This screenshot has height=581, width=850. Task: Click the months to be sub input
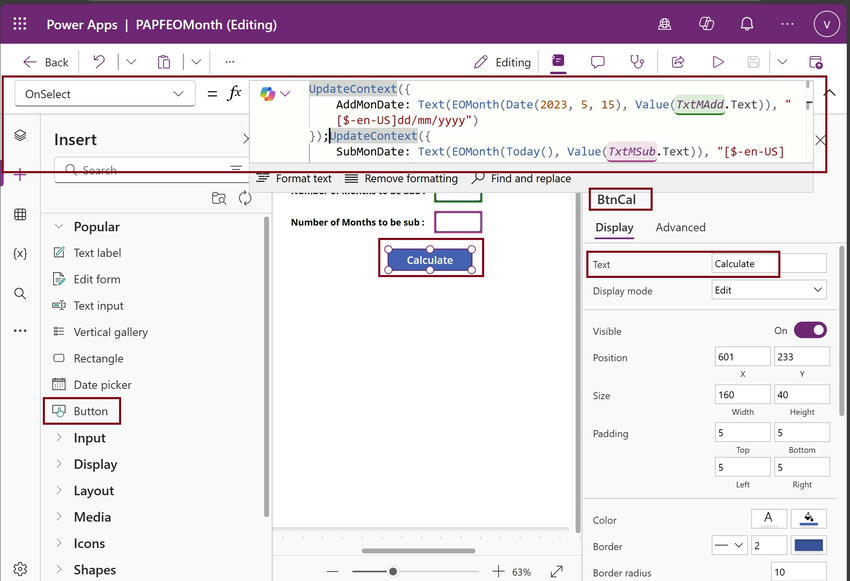458,222
